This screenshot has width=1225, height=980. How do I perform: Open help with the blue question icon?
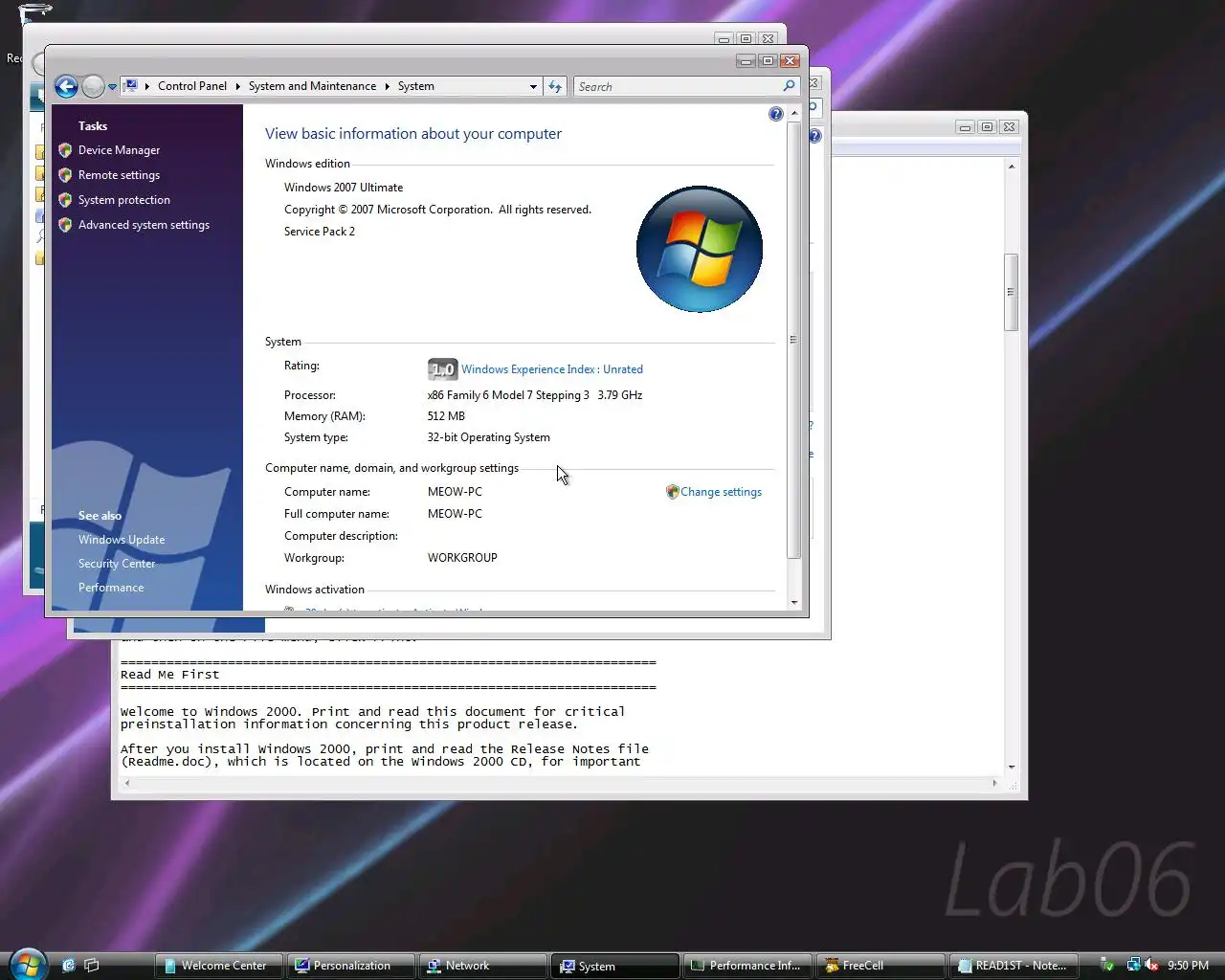[x=775, y=114]
